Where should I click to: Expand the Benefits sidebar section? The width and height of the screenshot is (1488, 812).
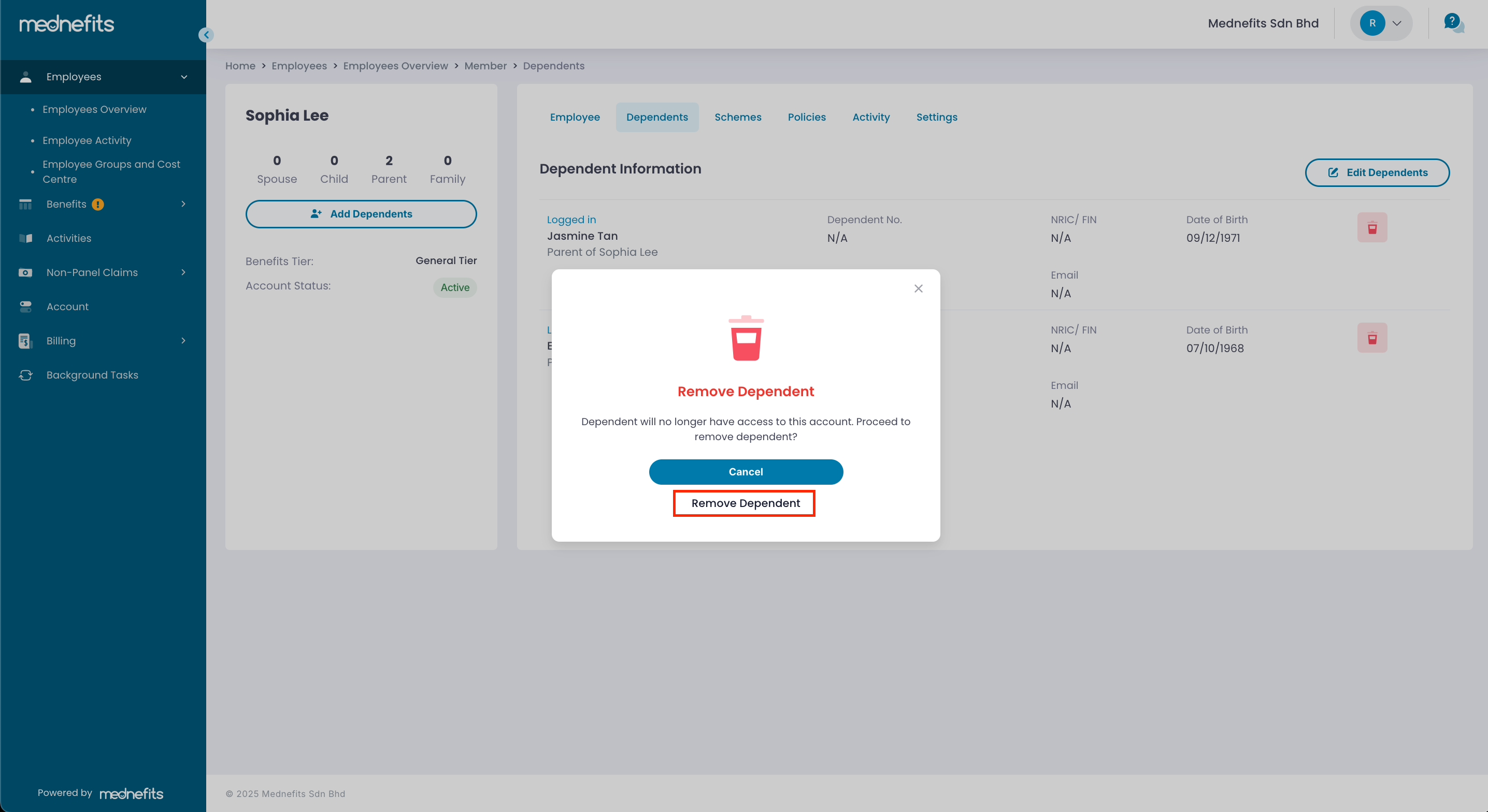[x=183, y=204]
